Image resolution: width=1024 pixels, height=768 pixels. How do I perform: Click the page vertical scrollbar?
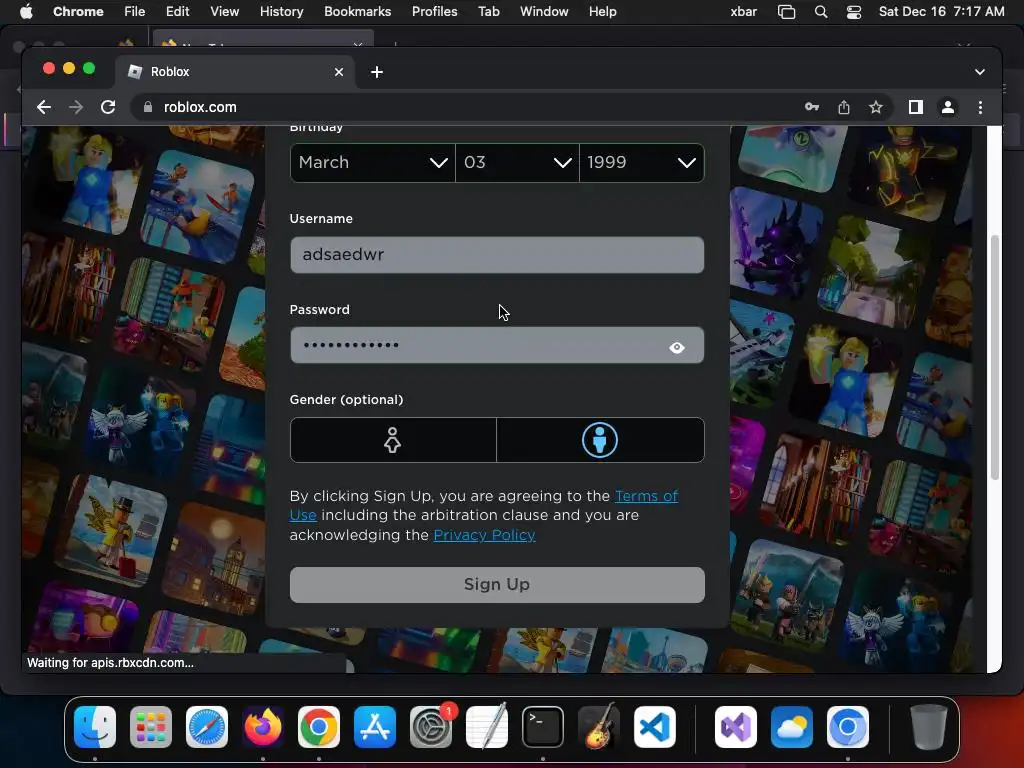coord(995,357)
